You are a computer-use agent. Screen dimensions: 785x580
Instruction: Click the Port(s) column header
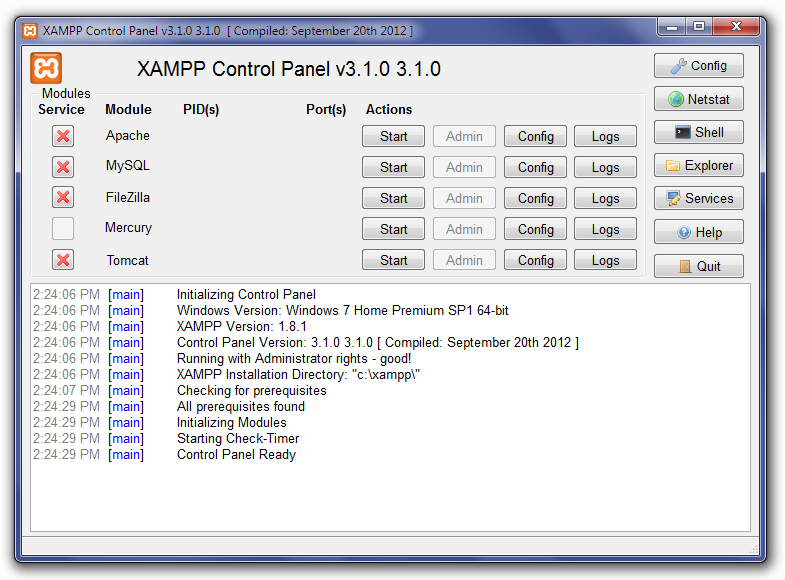tap(326, 110)
